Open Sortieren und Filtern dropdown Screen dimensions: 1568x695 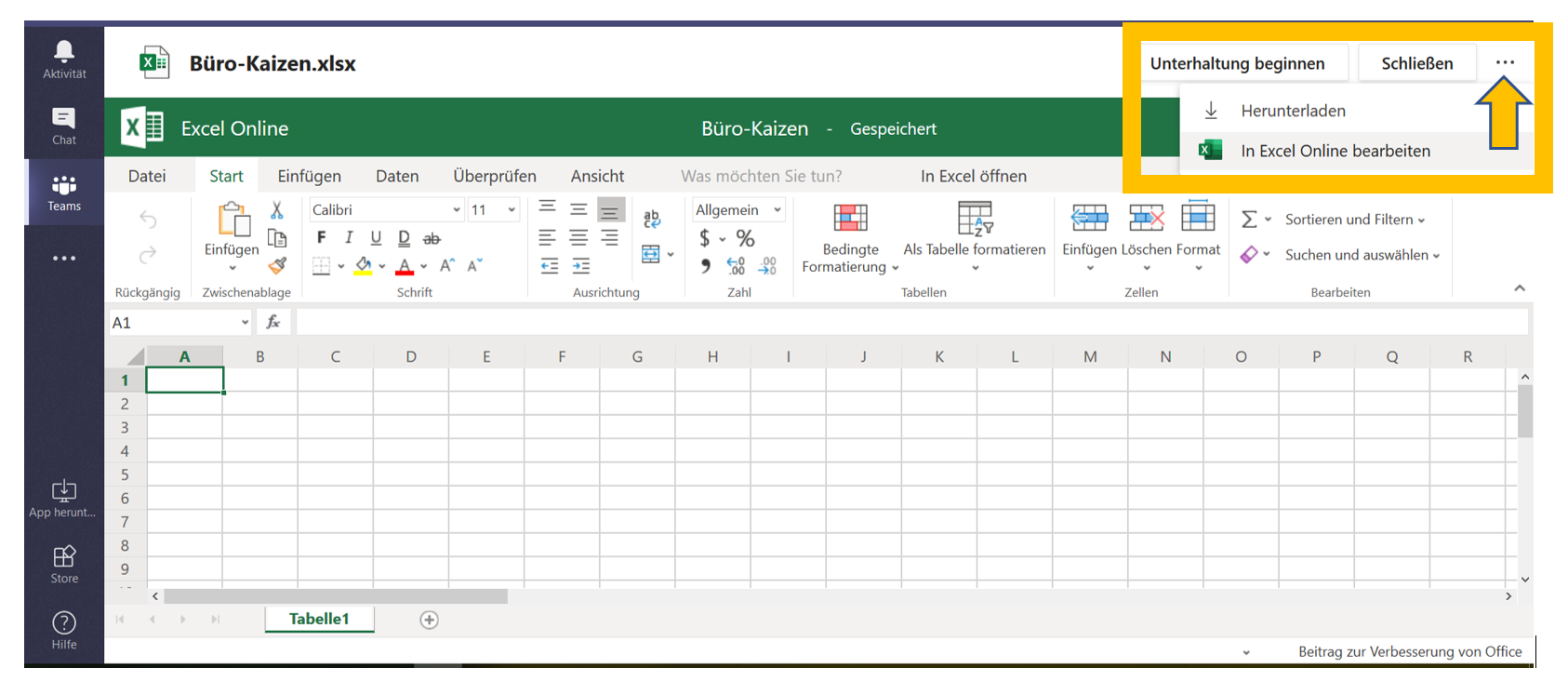(1355, 220)
